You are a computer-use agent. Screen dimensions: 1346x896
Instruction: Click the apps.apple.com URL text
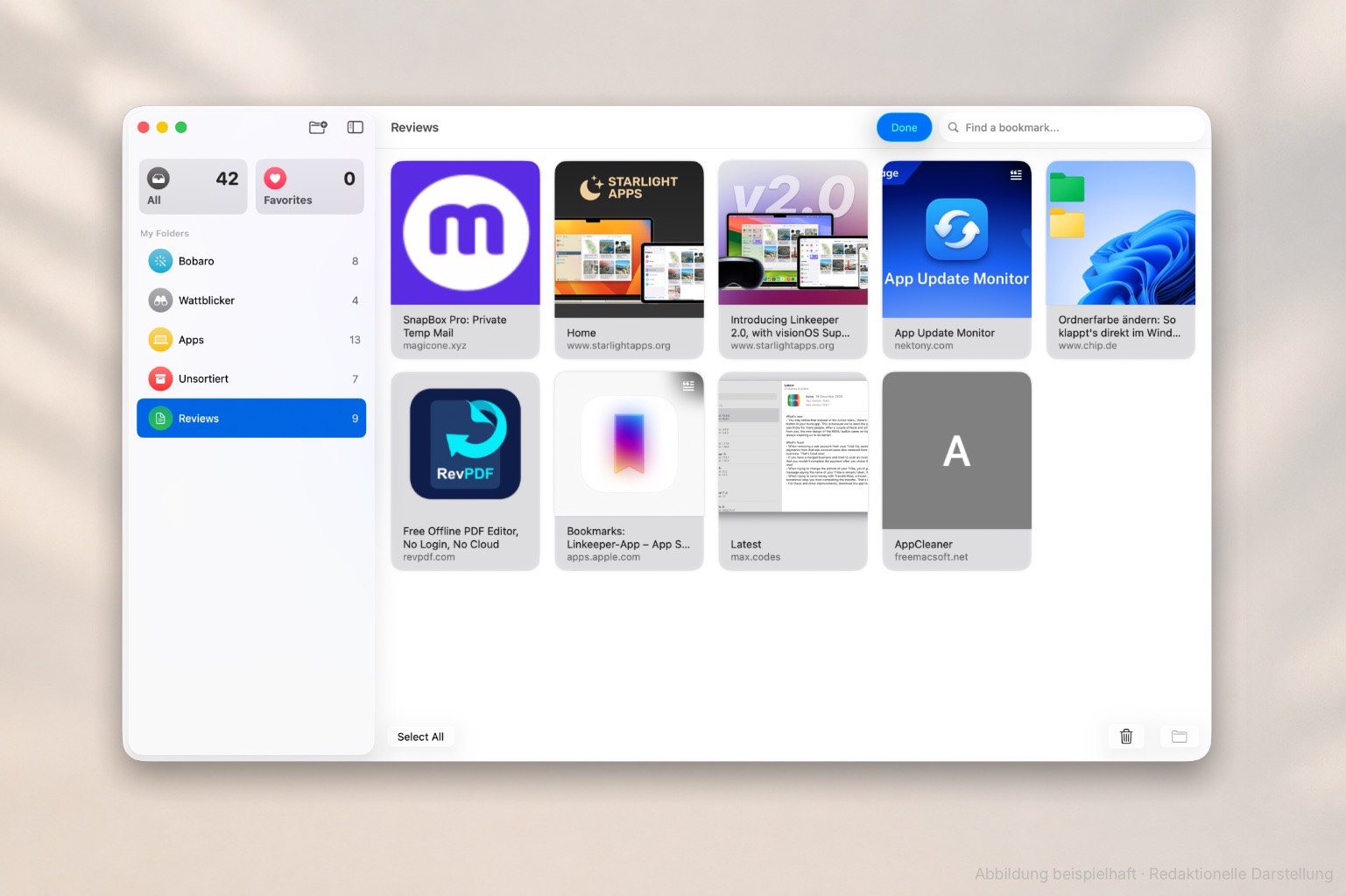click(x=603, y=557)
